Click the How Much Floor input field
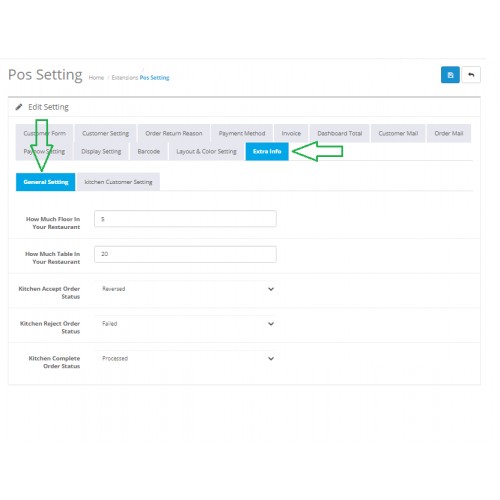Viewport: 500px width, 500px height. point(185,219)
